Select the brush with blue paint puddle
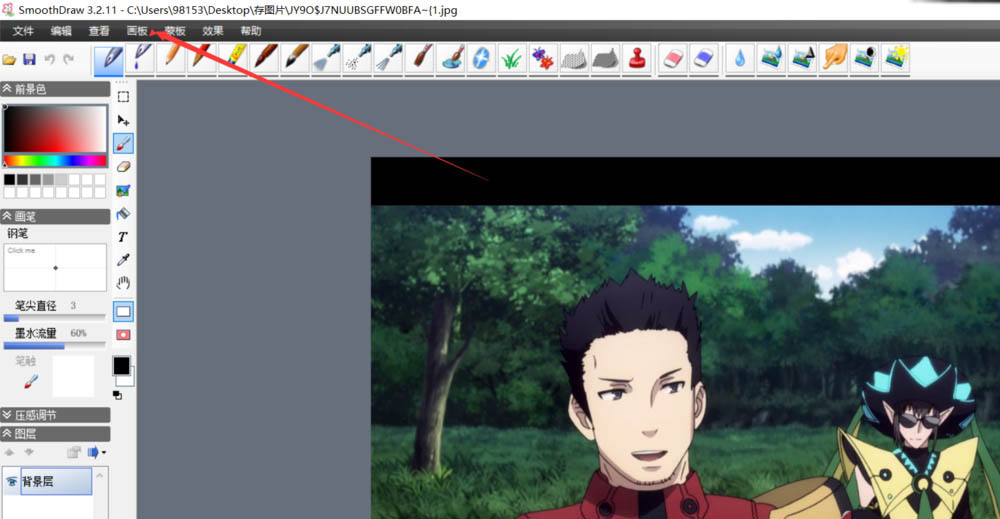The height and width of the screenshot is (519, 1000). tap(451, 59)
